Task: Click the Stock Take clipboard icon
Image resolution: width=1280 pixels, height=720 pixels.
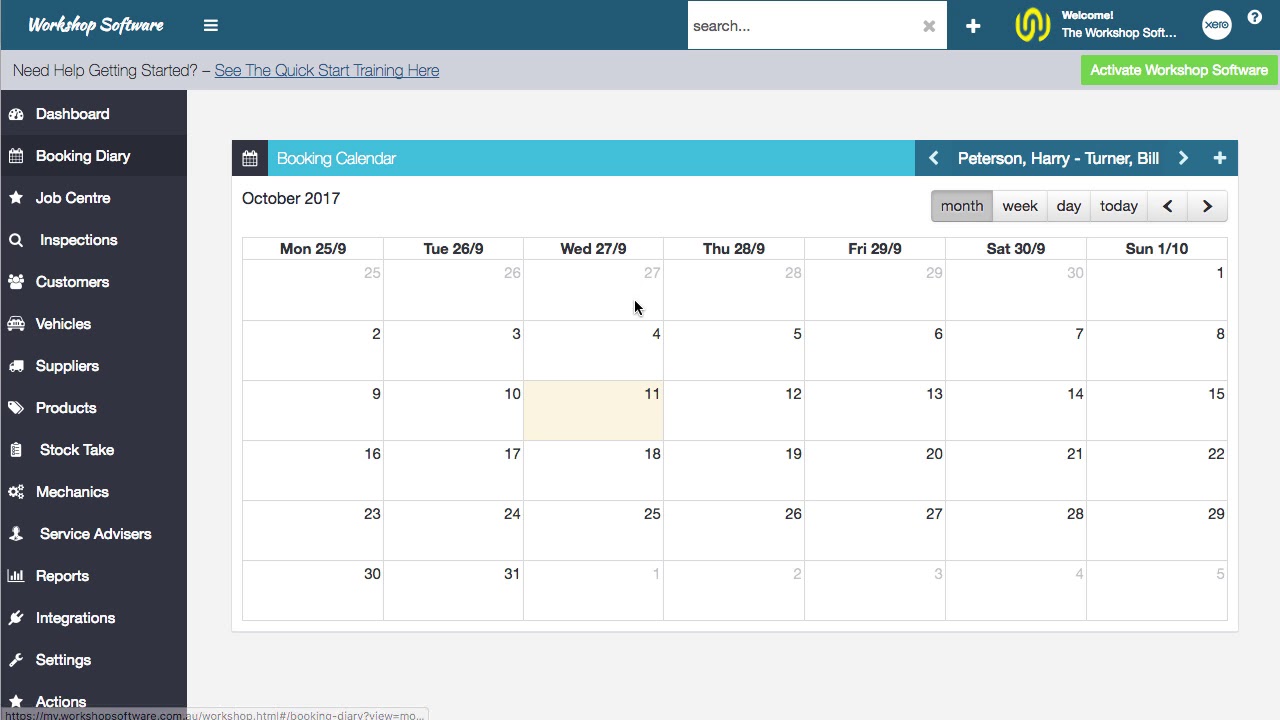Action: pos(16,450)
